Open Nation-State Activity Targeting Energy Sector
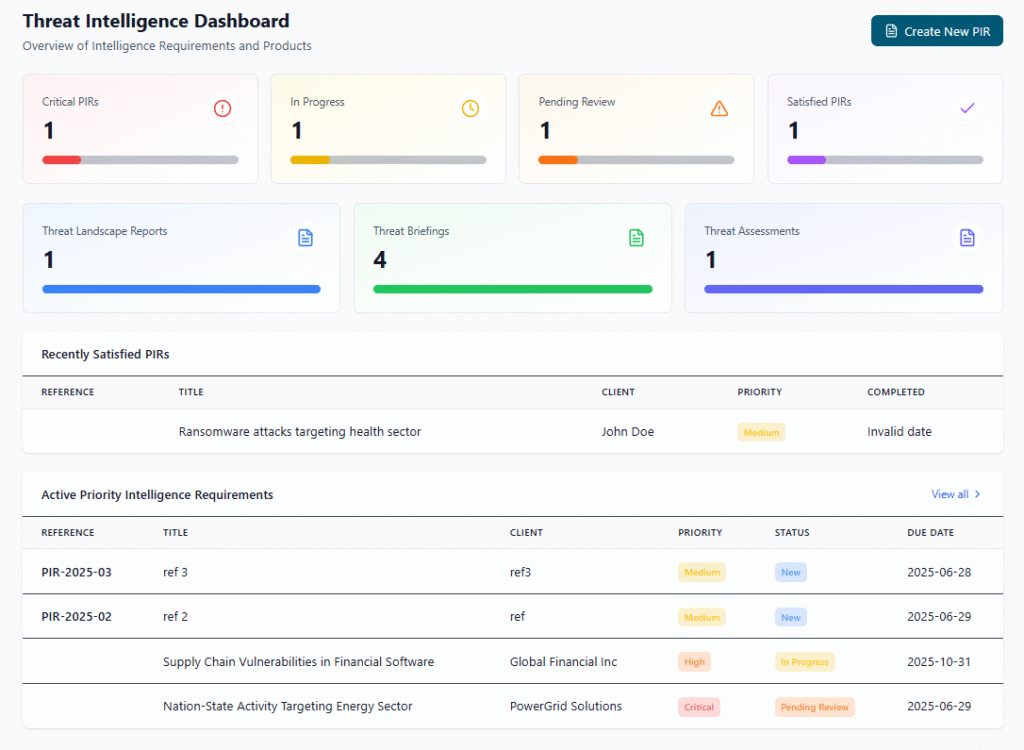 pos(287,706)
